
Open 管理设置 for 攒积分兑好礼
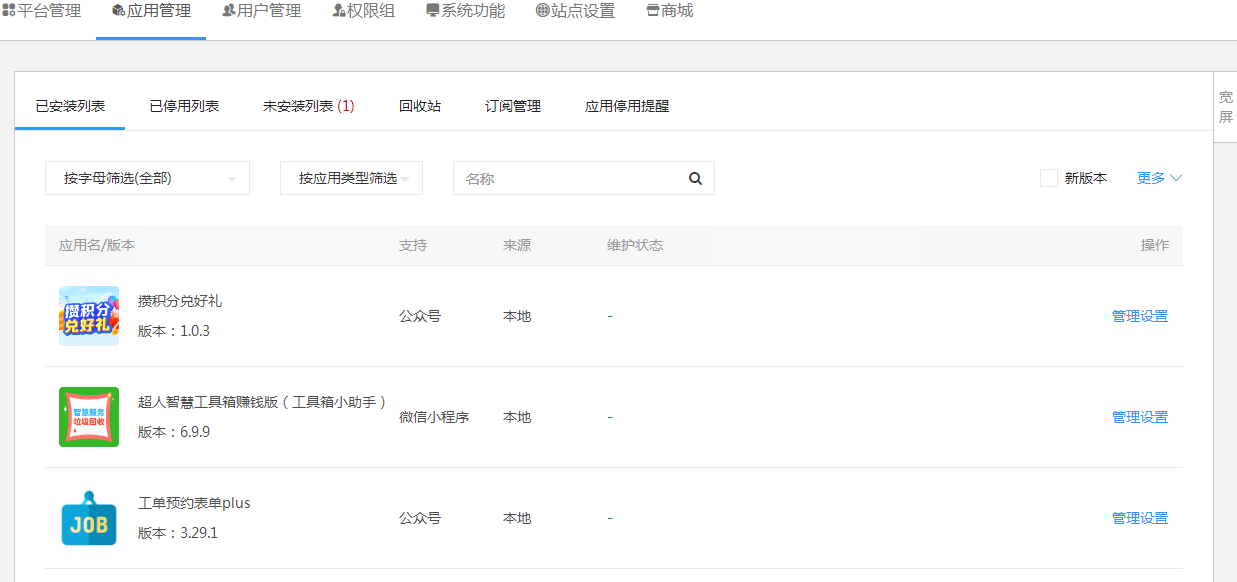(1140, 316)
